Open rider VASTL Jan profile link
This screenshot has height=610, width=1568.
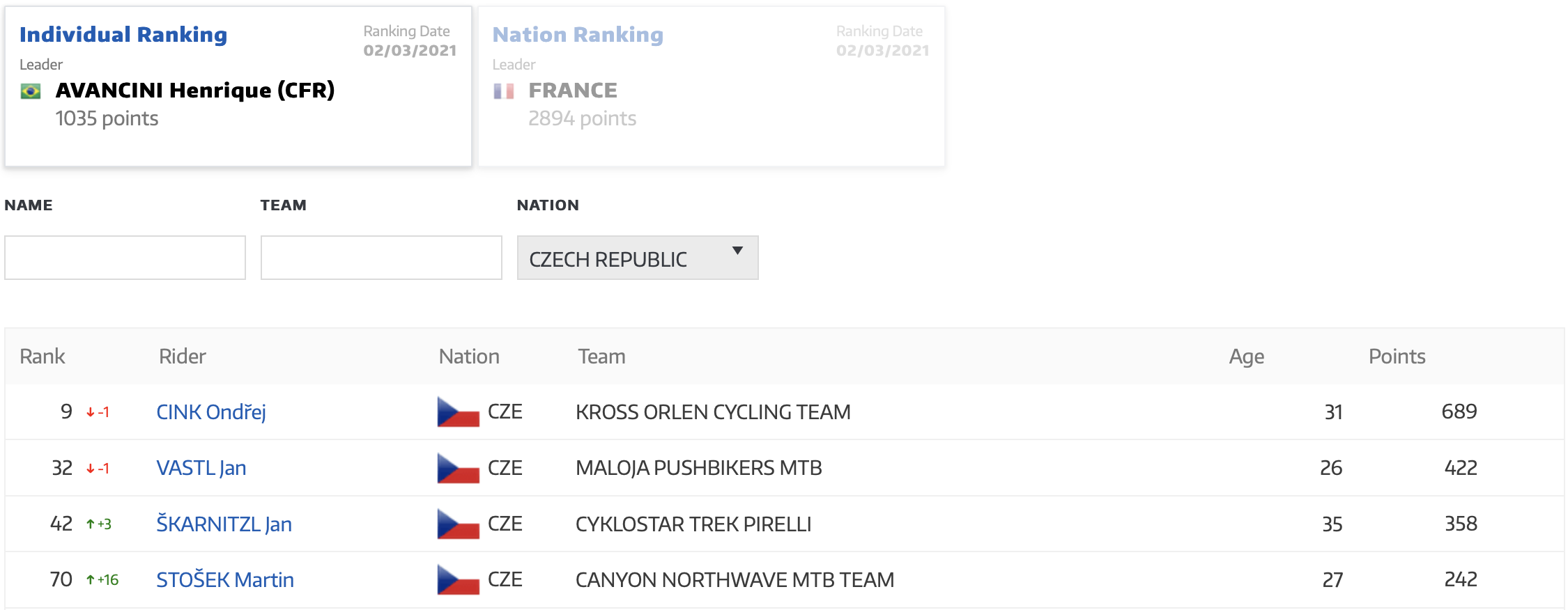(201, 468)
